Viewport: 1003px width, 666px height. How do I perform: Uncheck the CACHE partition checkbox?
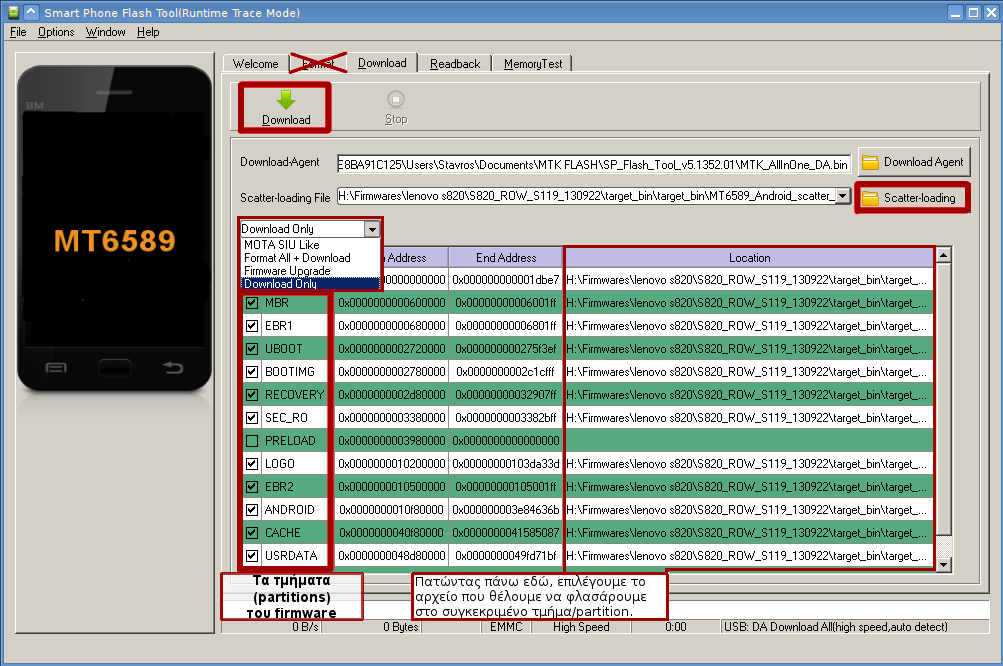pos(252,533)
